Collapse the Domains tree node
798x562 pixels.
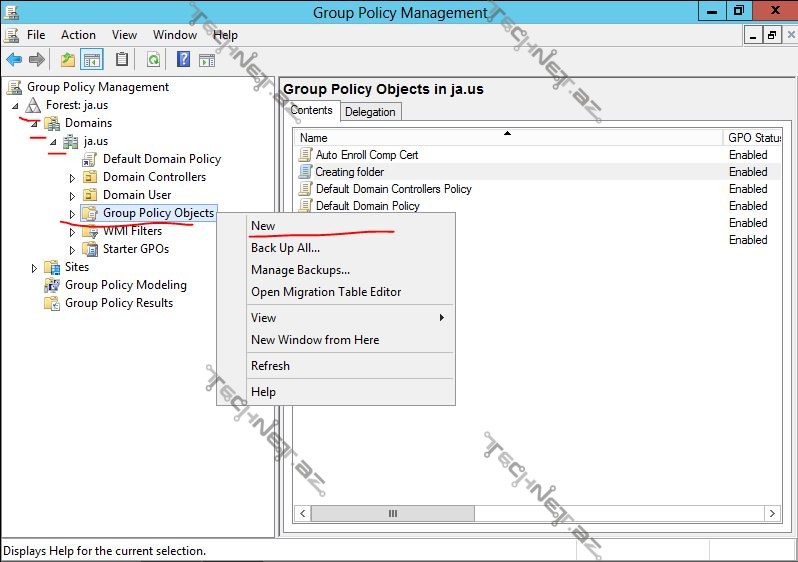click(34, 123)
